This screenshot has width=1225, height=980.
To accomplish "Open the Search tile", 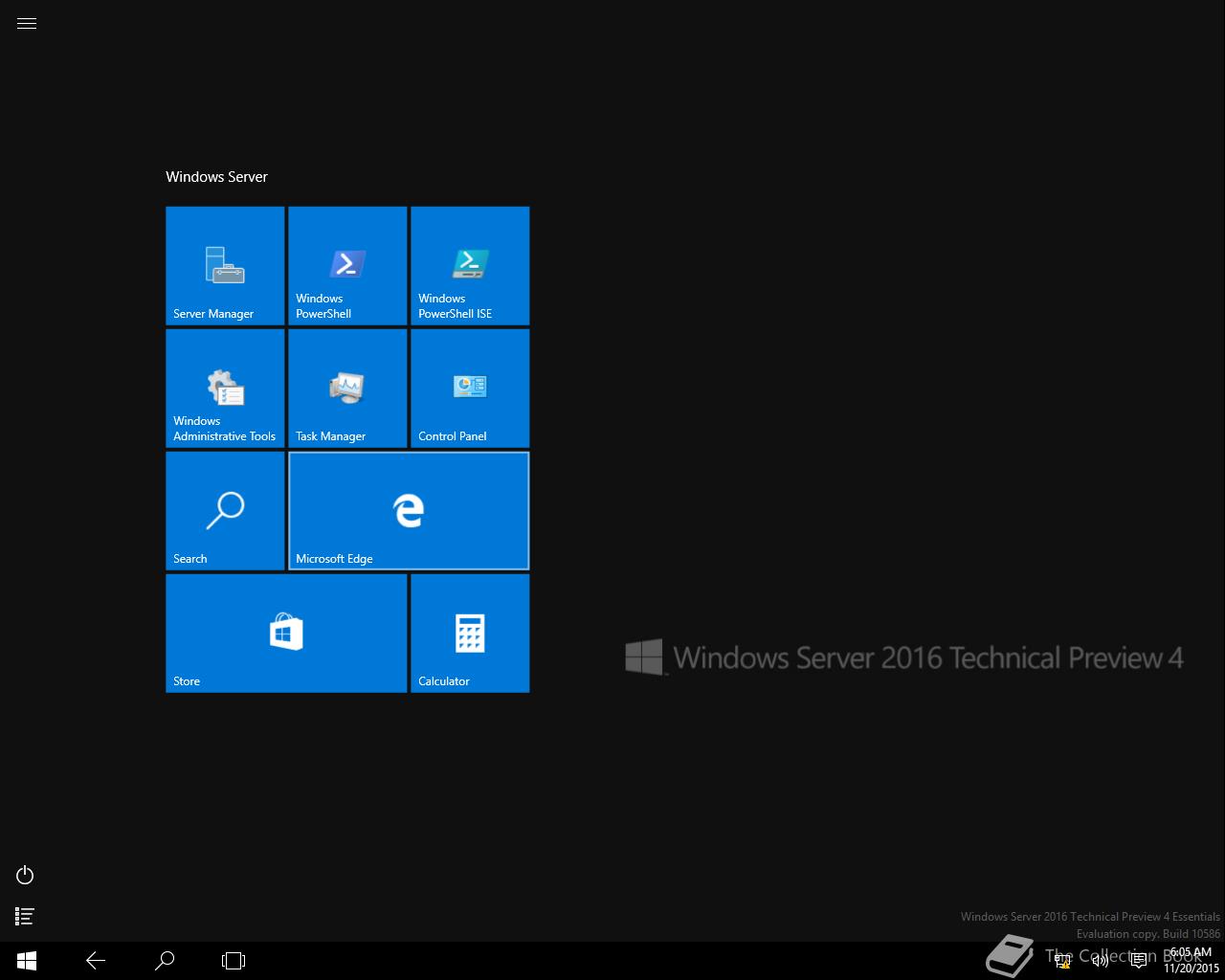I will coord(225,511).
